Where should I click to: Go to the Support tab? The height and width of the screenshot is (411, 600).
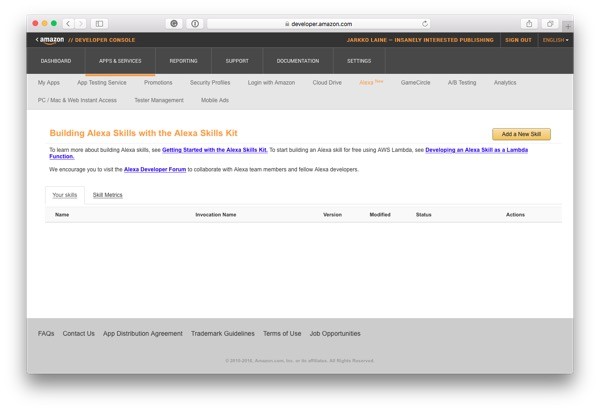(237, 61)
